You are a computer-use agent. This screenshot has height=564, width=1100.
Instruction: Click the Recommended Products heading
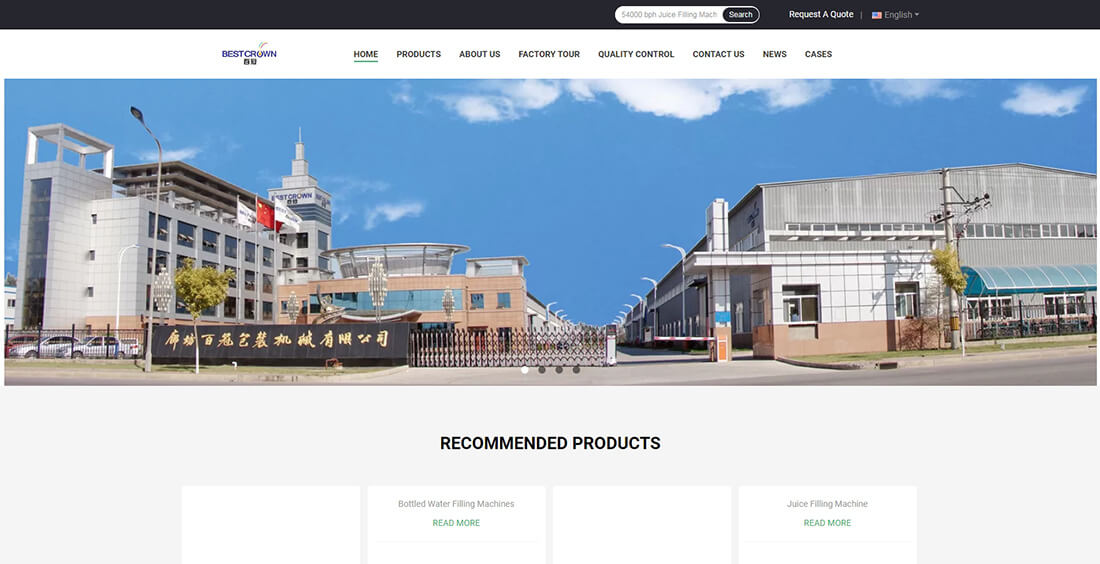pos(550,443)
